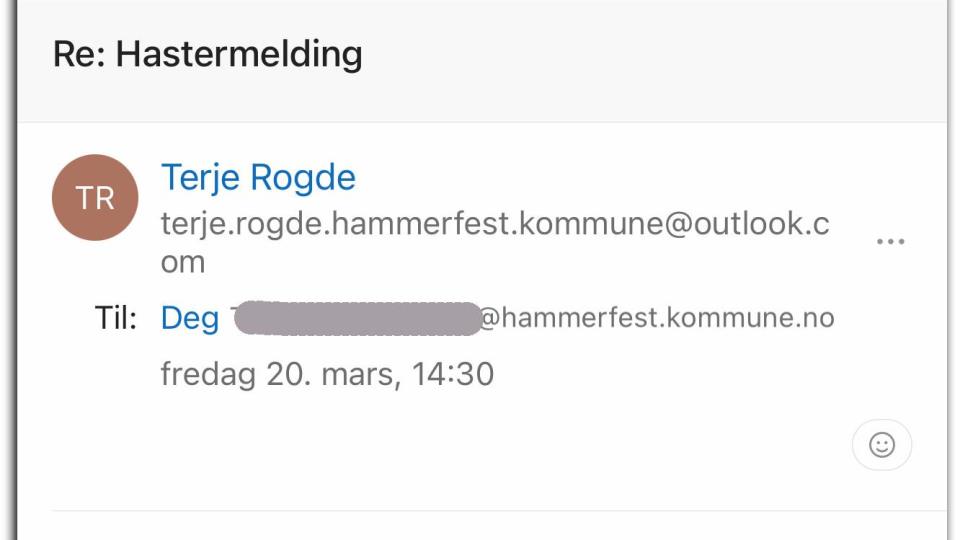The image size is (960, 540).
Task: Click the divider line below the message header
Action: click(498, 511)
